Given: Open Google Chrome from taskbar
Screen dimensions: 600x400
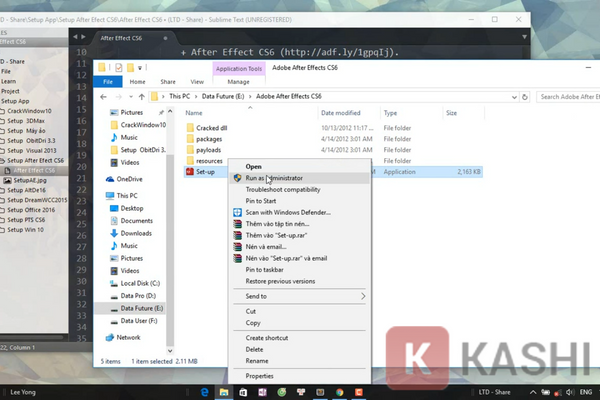Looking at the screenshot, I should point(339,392).
